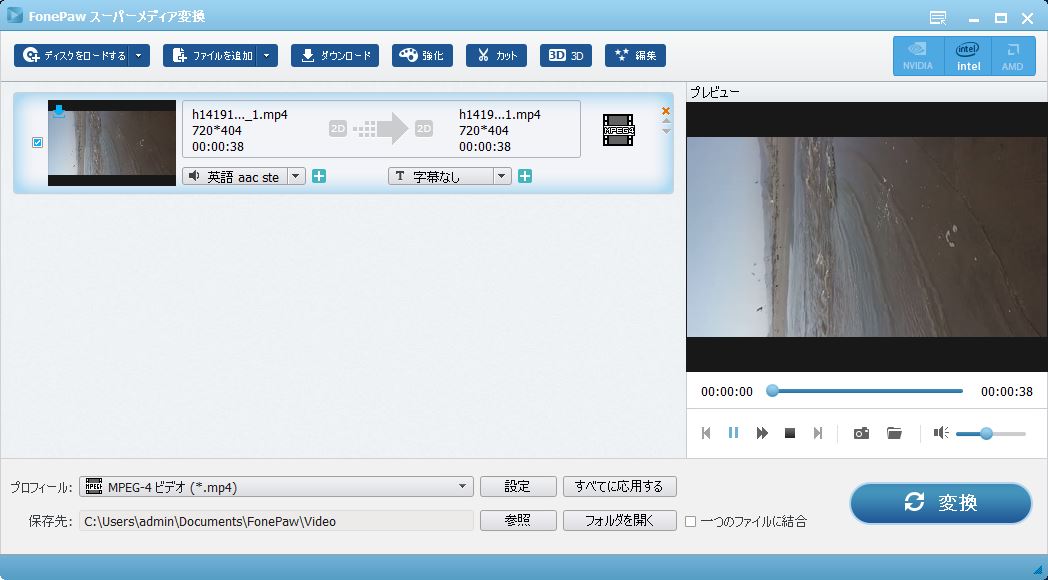This screenshot has height=580, width=1048.
Task: Toggle AMD hardware acceleration
Action: (x=1013, y=56)
